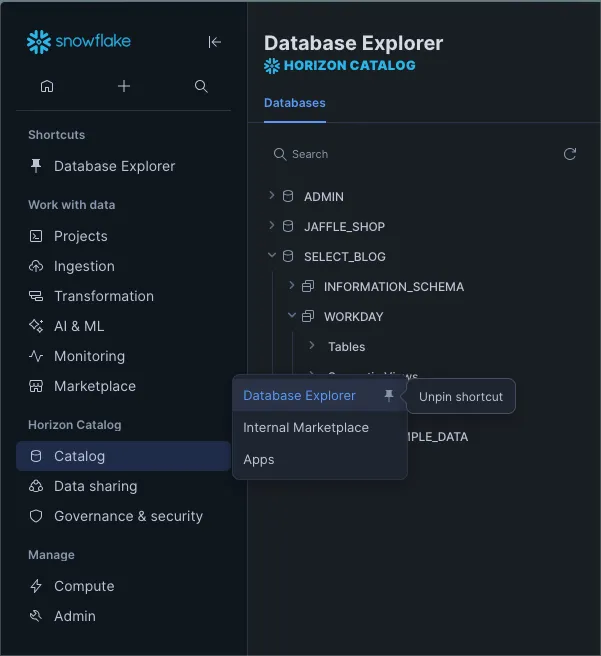Viewport: 601px width, 656px height.
Task: Open the sidebar search magnifier icon
Action: [x=201, y=86]
